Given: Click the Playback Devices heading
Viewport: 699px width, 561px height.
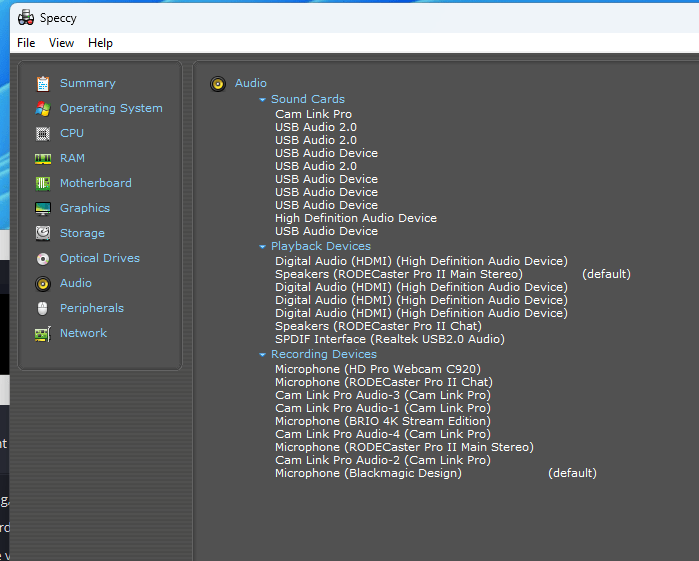Looking at the screenshot, I should coord(321,246).
